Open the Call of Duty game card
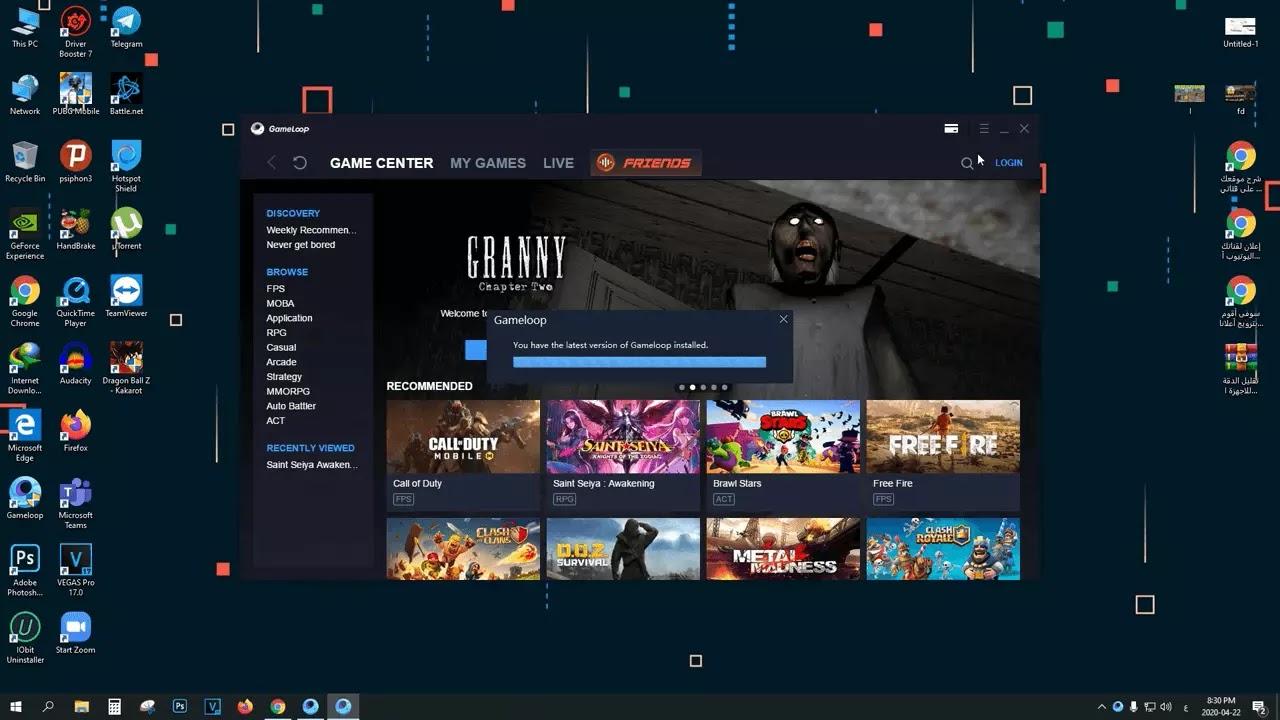Viewport: 1280px width, 720px height. point(463,455)
